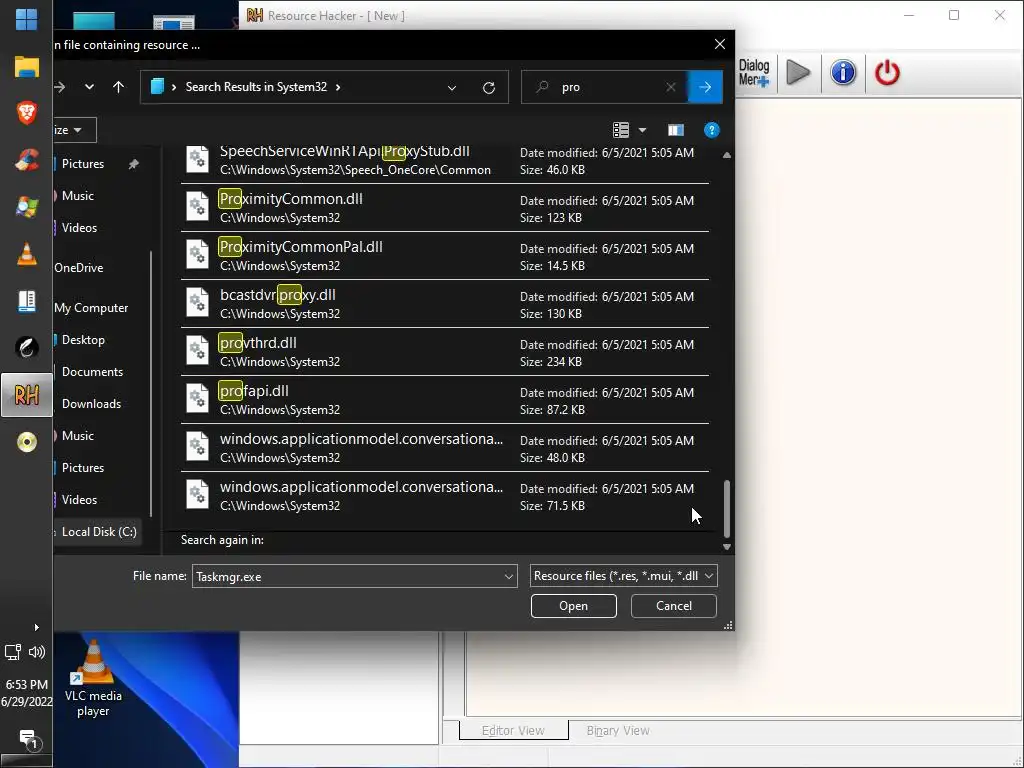Open VLC media player desktop shortcut
1024x768 pixels.
point(93,678)
